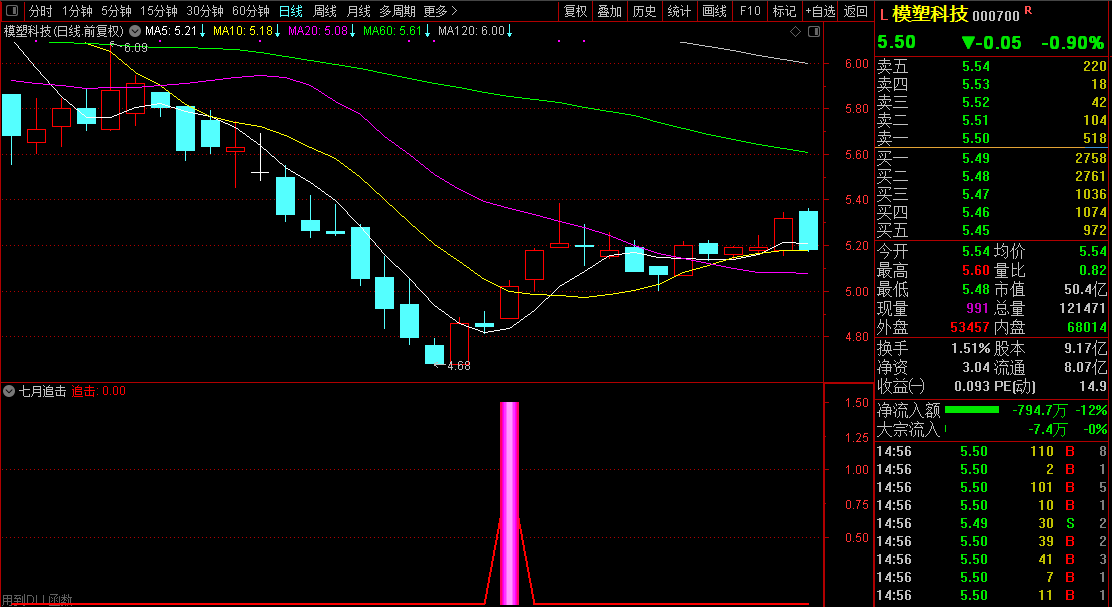The image size is (1112, 607).
Task: Open the 更多 periods menu
Action: [x=440, y=11]
